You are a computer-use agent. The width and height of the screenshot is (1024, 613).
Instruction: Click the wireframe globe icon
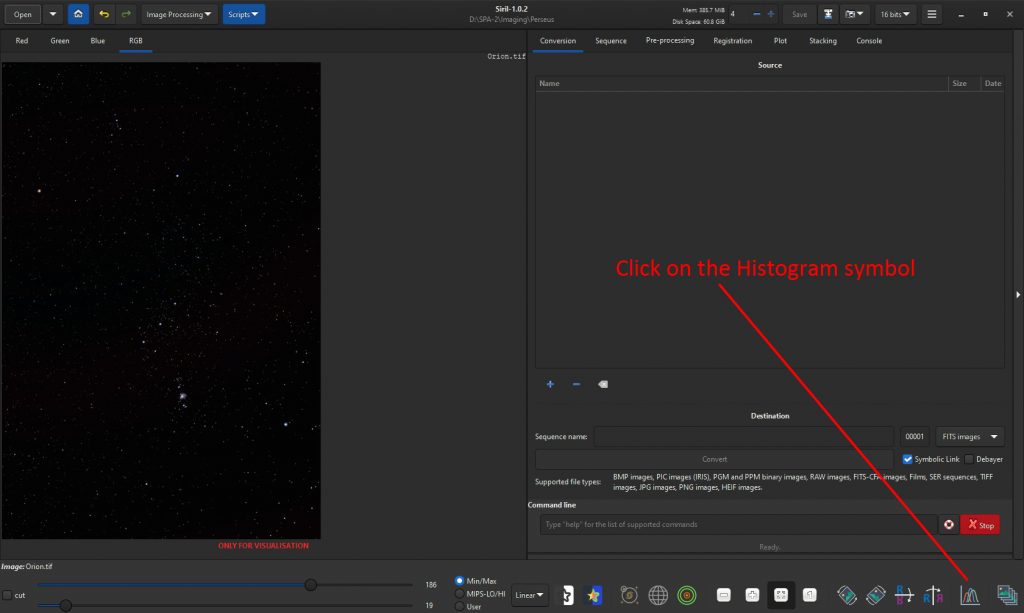[x=658, y=595]
